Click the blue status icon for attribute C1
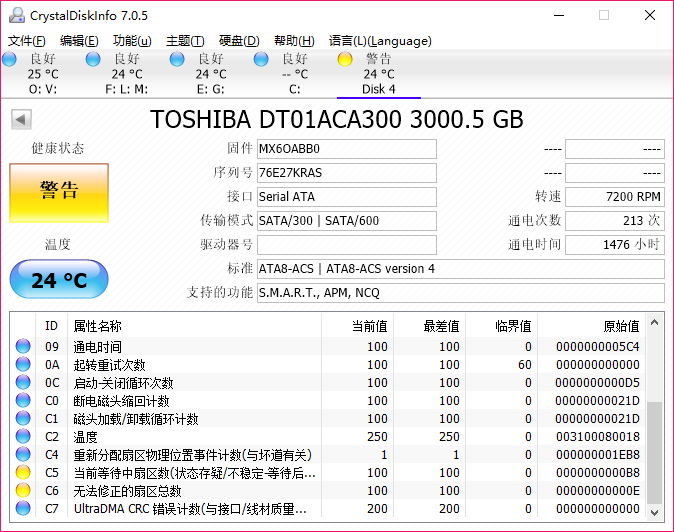The image size is (674, 532). [23, 419]
